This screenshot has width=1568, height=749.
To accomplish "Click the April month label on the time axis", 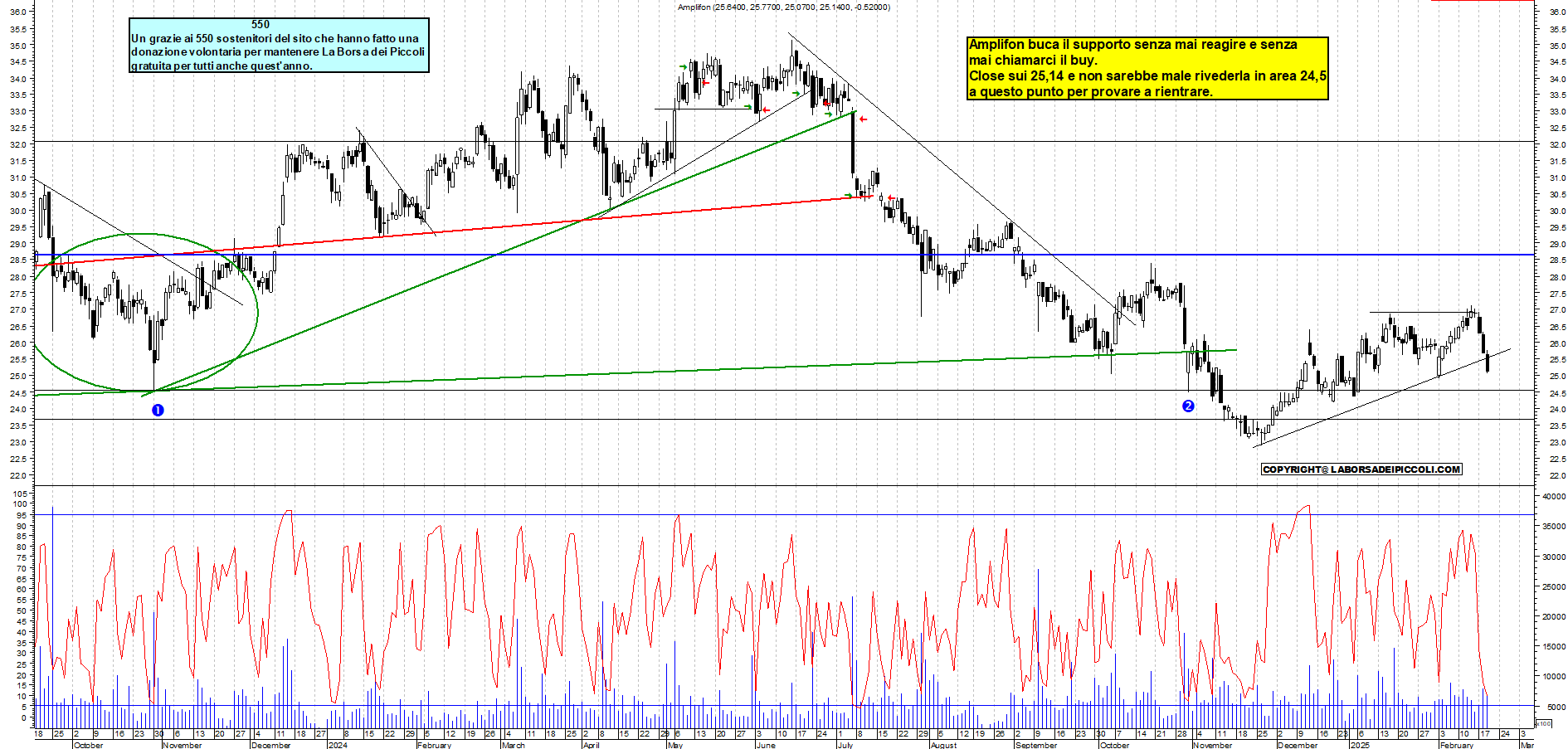I will click(x=592, y=745).
